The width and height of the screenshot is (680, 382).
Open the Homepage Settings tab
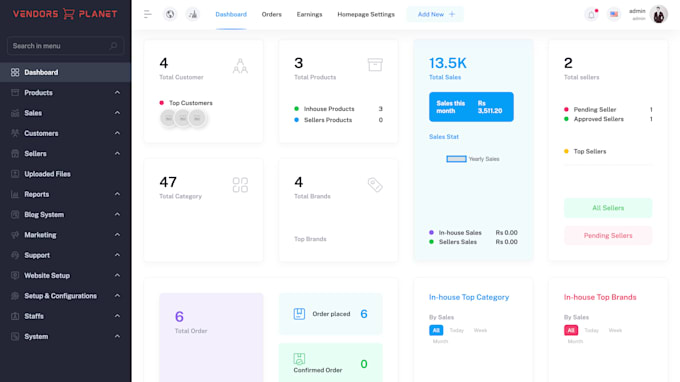tap(366, 14)
